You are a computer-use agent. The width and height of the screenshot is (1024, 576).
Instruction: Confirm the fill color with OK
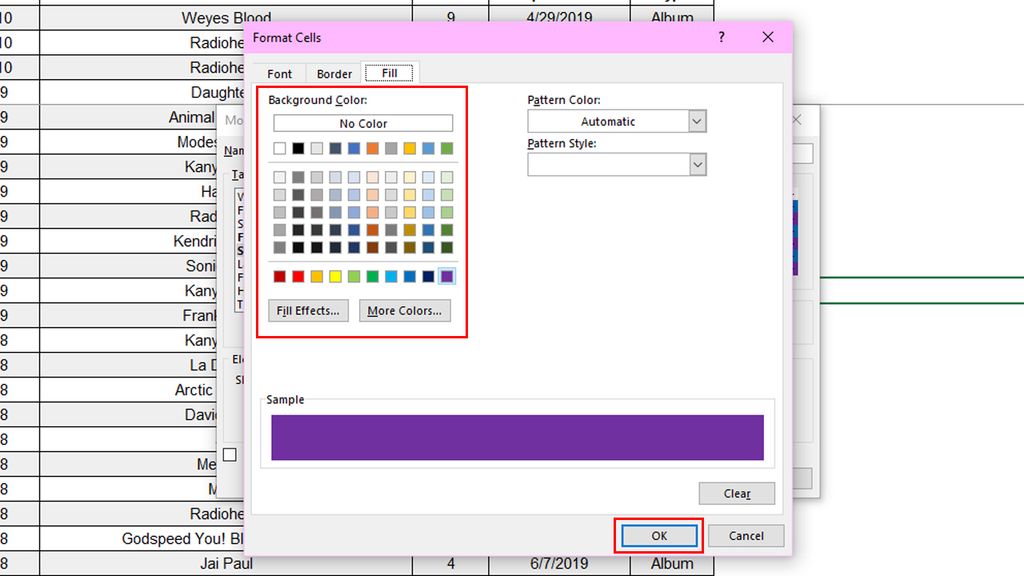click(x=658, y=535)
